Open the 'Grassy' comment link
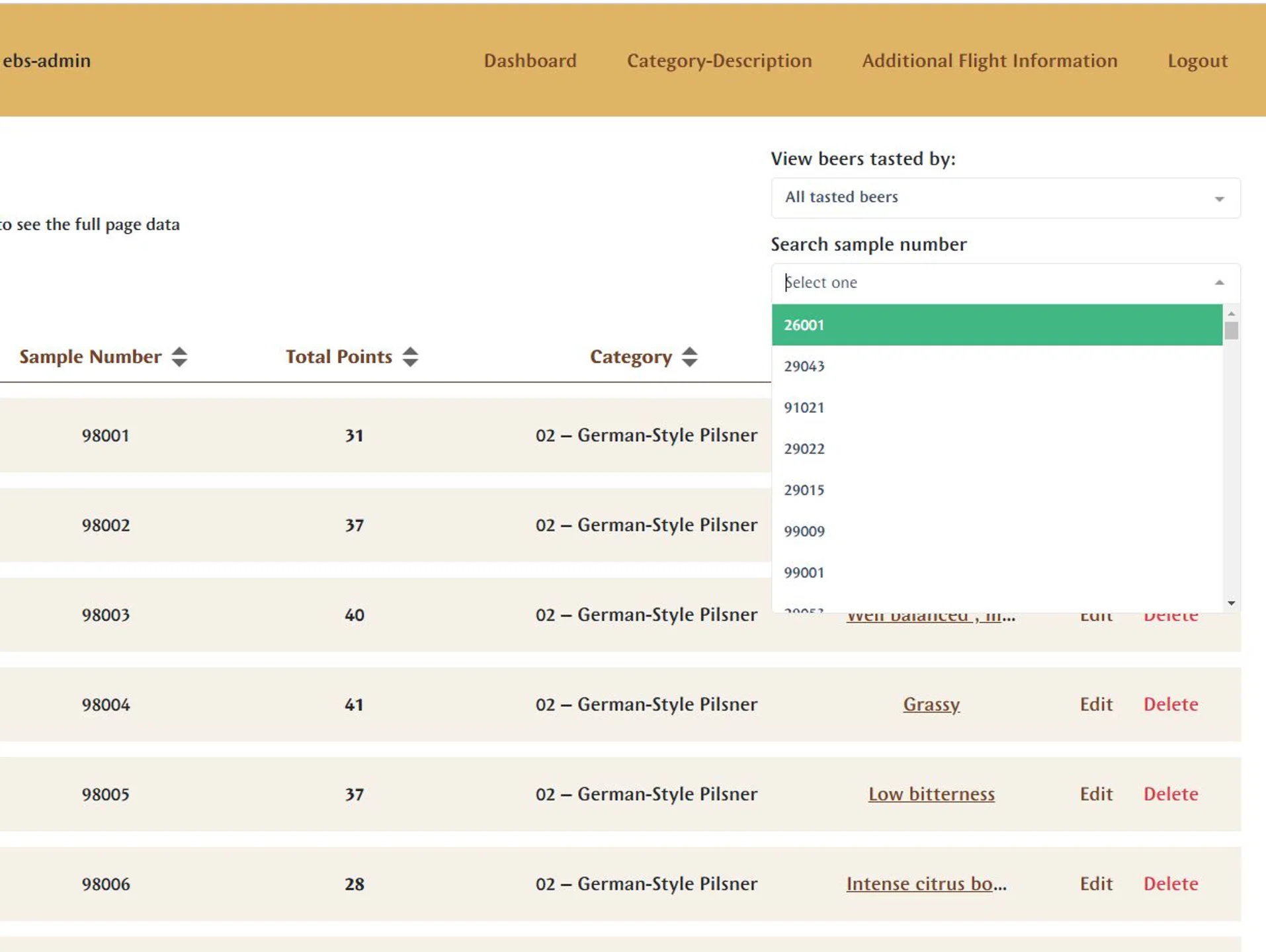Screen dimensions: 1266x952 pyautogui.click(x=931, y=704)
